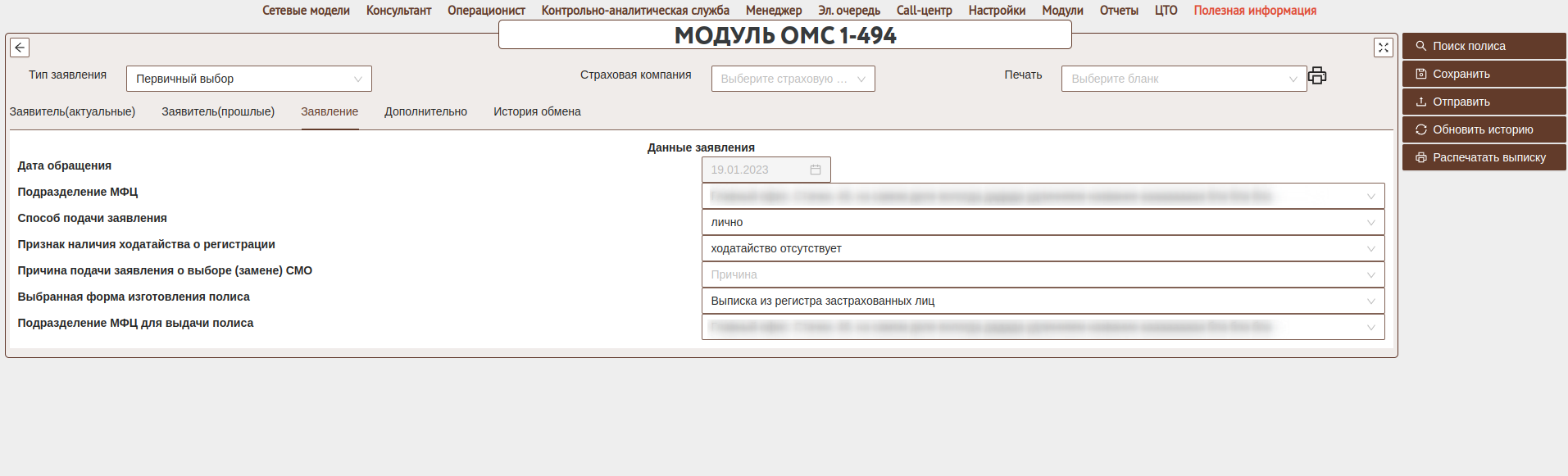Click Распечатать выписку button

pos(1484,157)
